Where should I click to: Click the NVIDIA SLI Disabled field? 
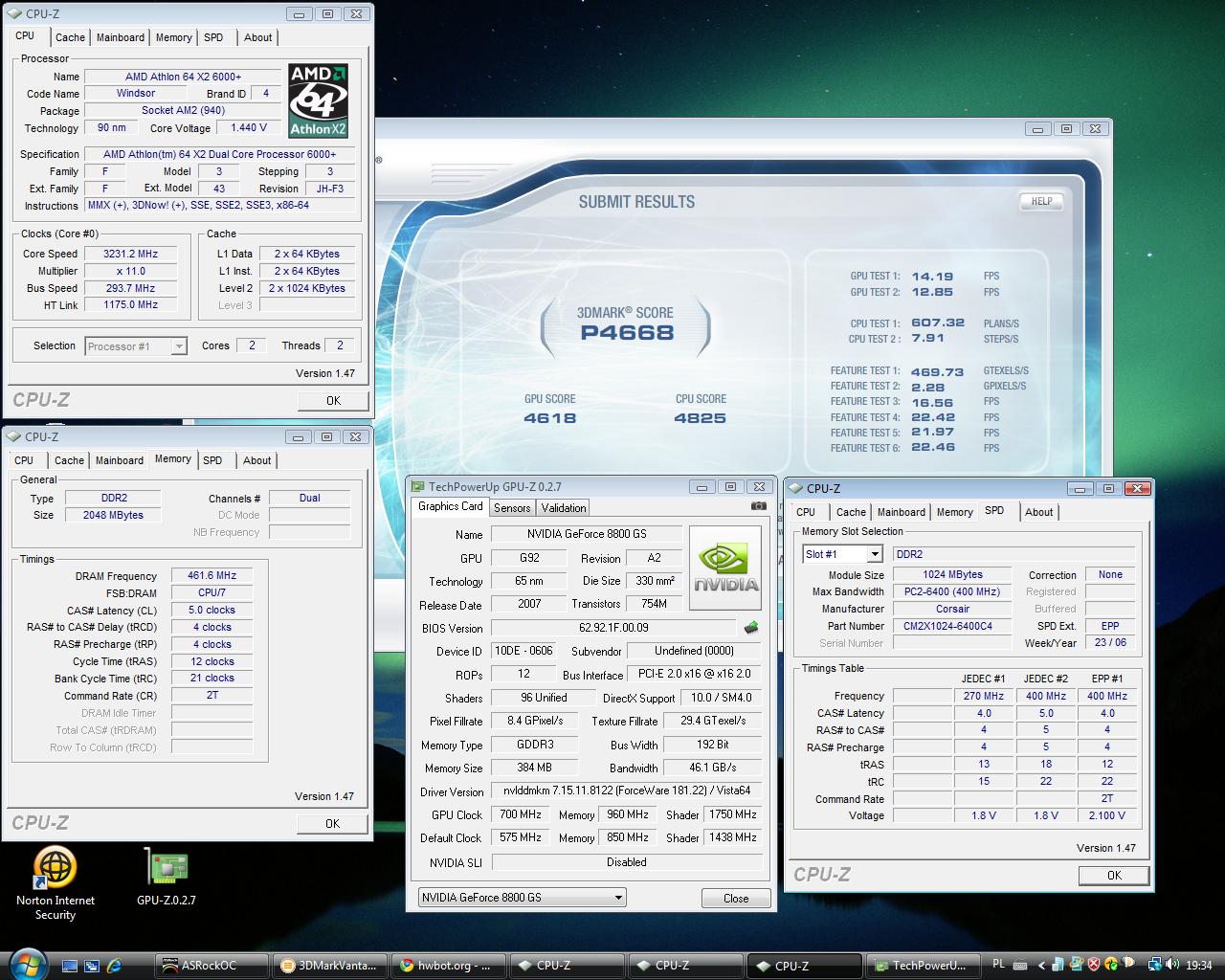tap(627, 862)
